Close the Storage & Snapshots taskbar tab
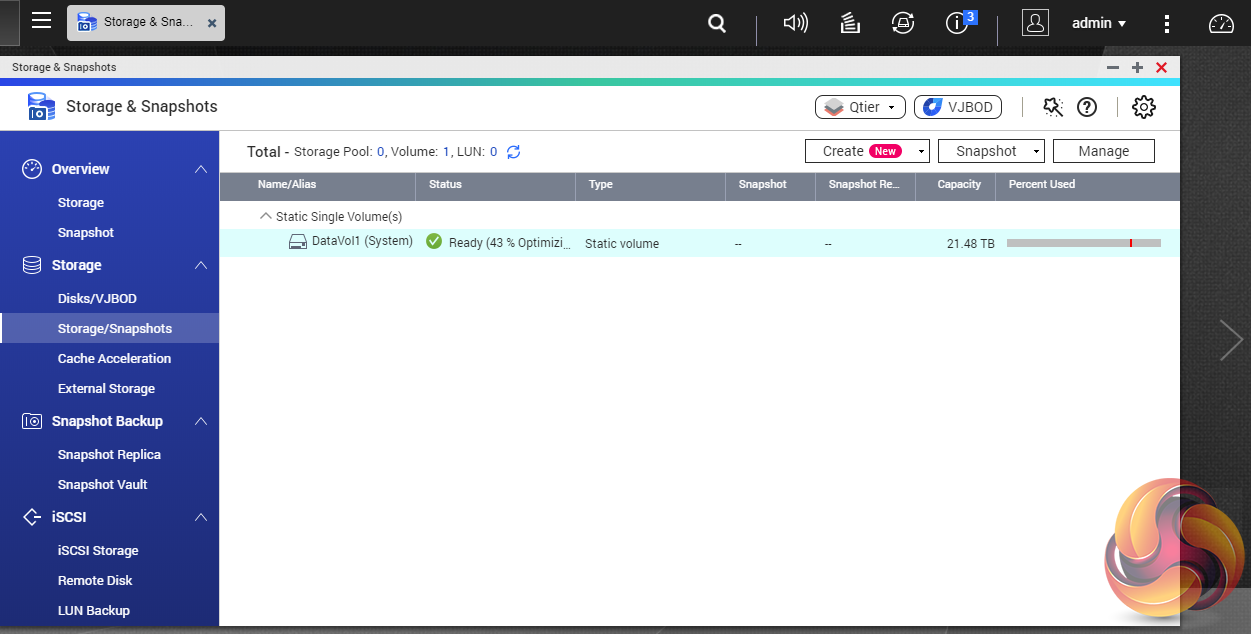Image resolution: width=1251 pixels, height=636 pixels. (212, 22)
